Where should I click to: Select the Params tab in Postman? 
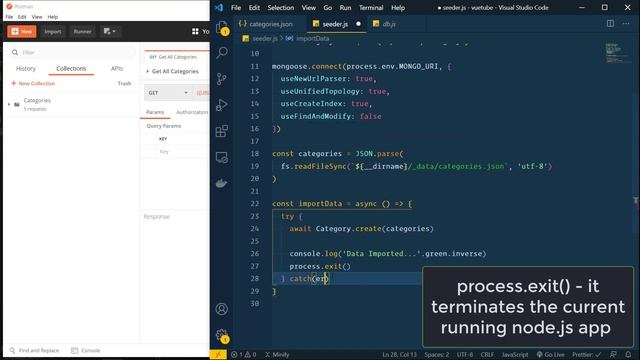[155, 112]
